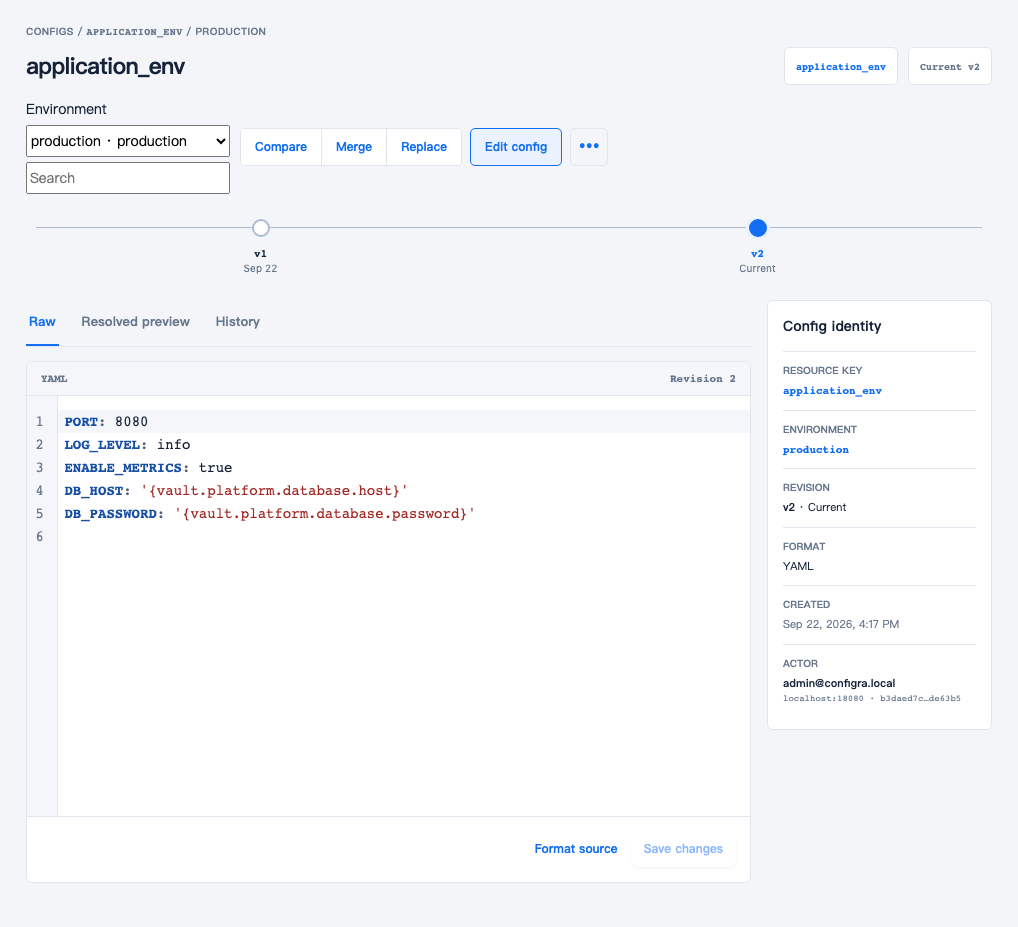Click Save changes

(x=683, y=849)
